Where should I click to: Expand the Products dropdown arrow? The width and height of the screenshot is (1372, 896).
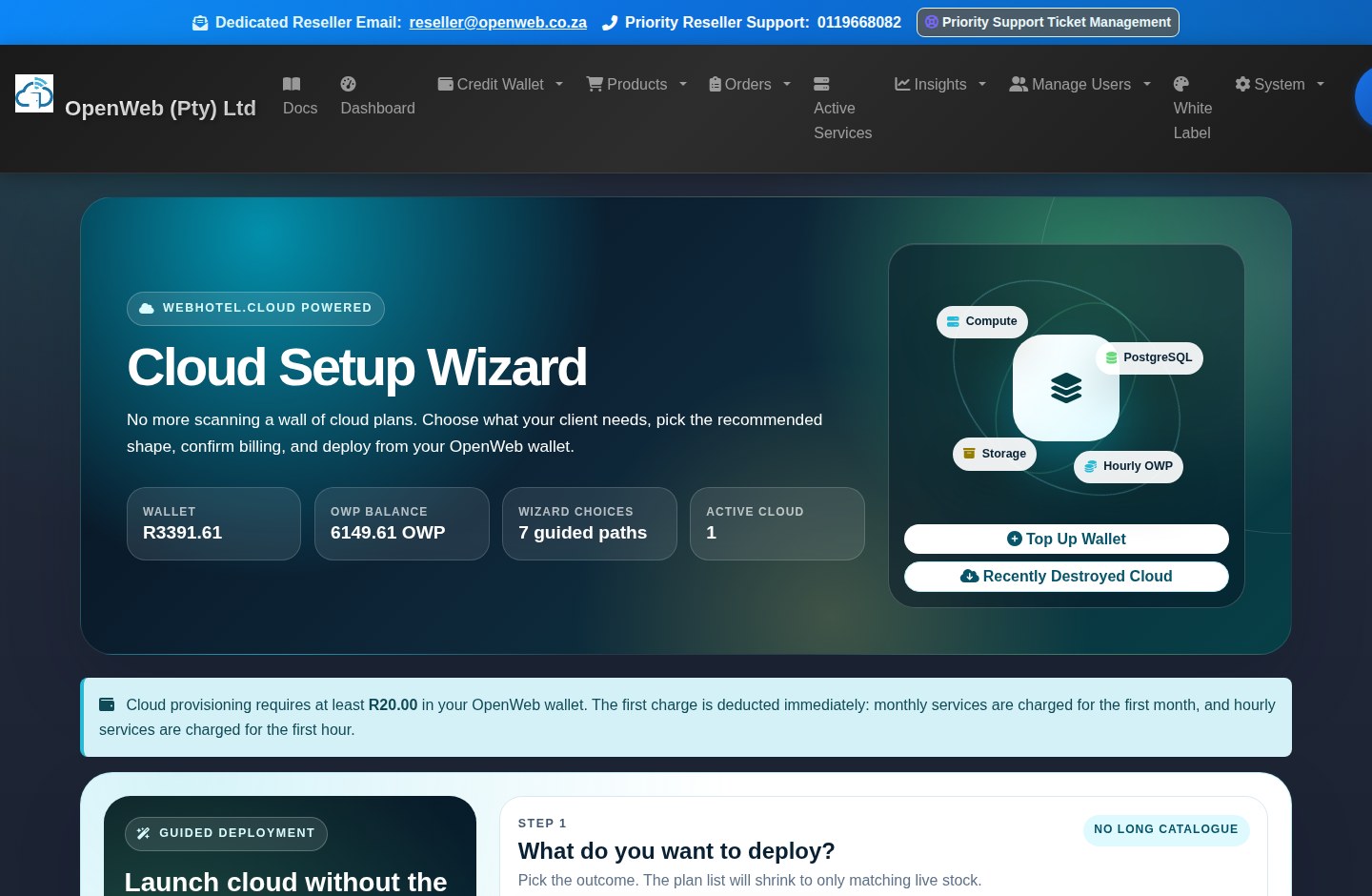(x=683, y=84)
